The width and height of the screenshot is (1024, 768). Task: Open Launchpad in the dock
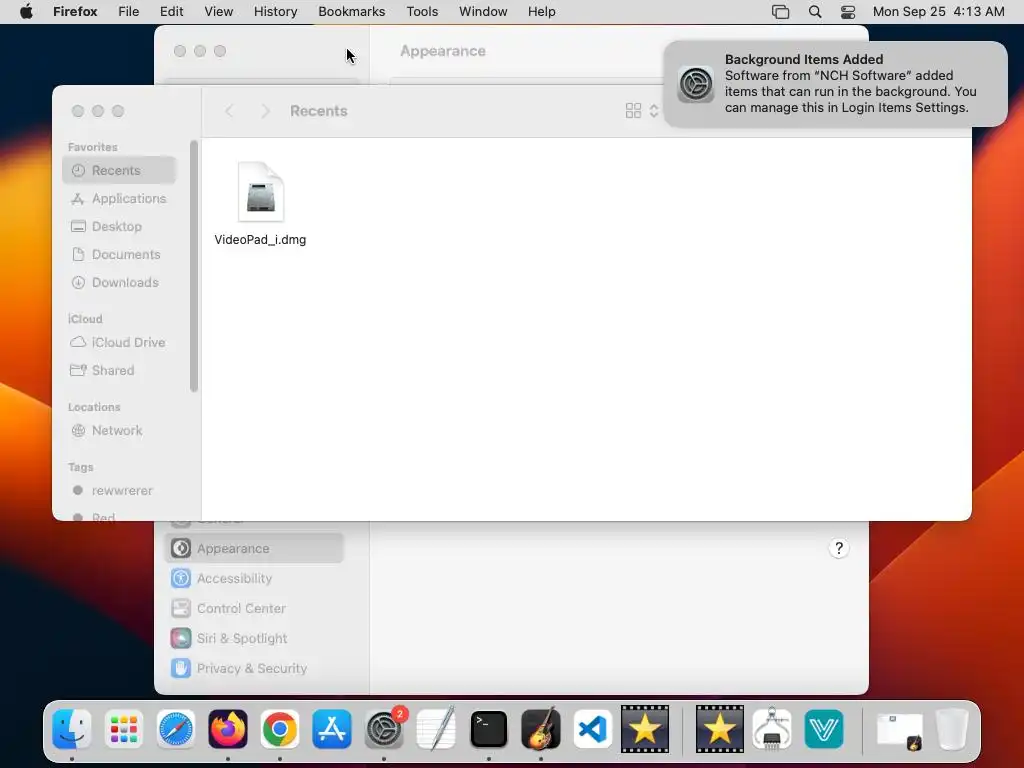123,729
